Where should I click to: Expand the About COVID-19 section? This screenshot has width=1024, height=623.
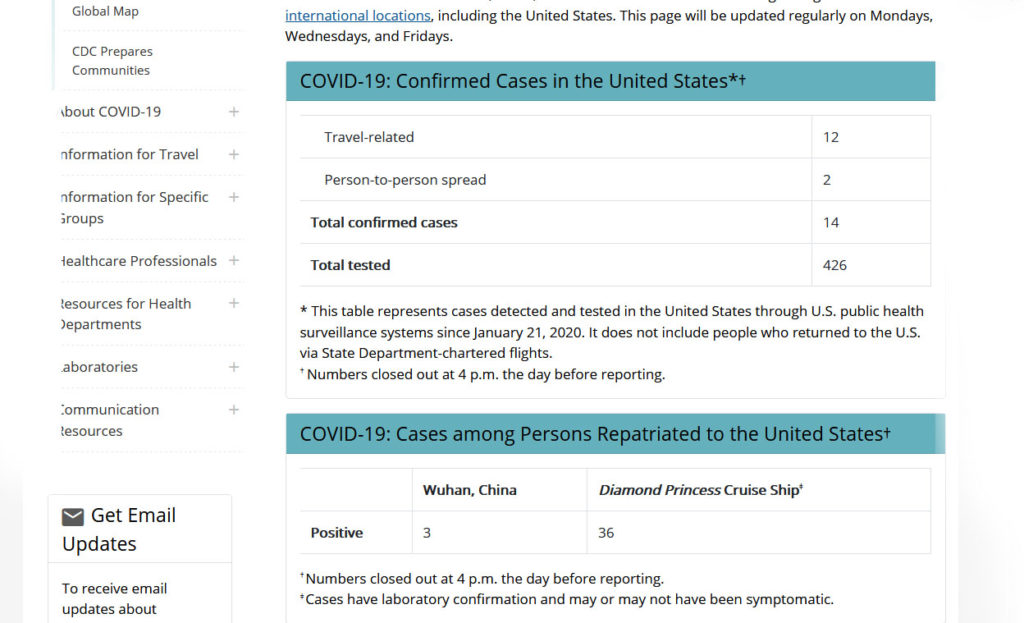click(233, 112)
